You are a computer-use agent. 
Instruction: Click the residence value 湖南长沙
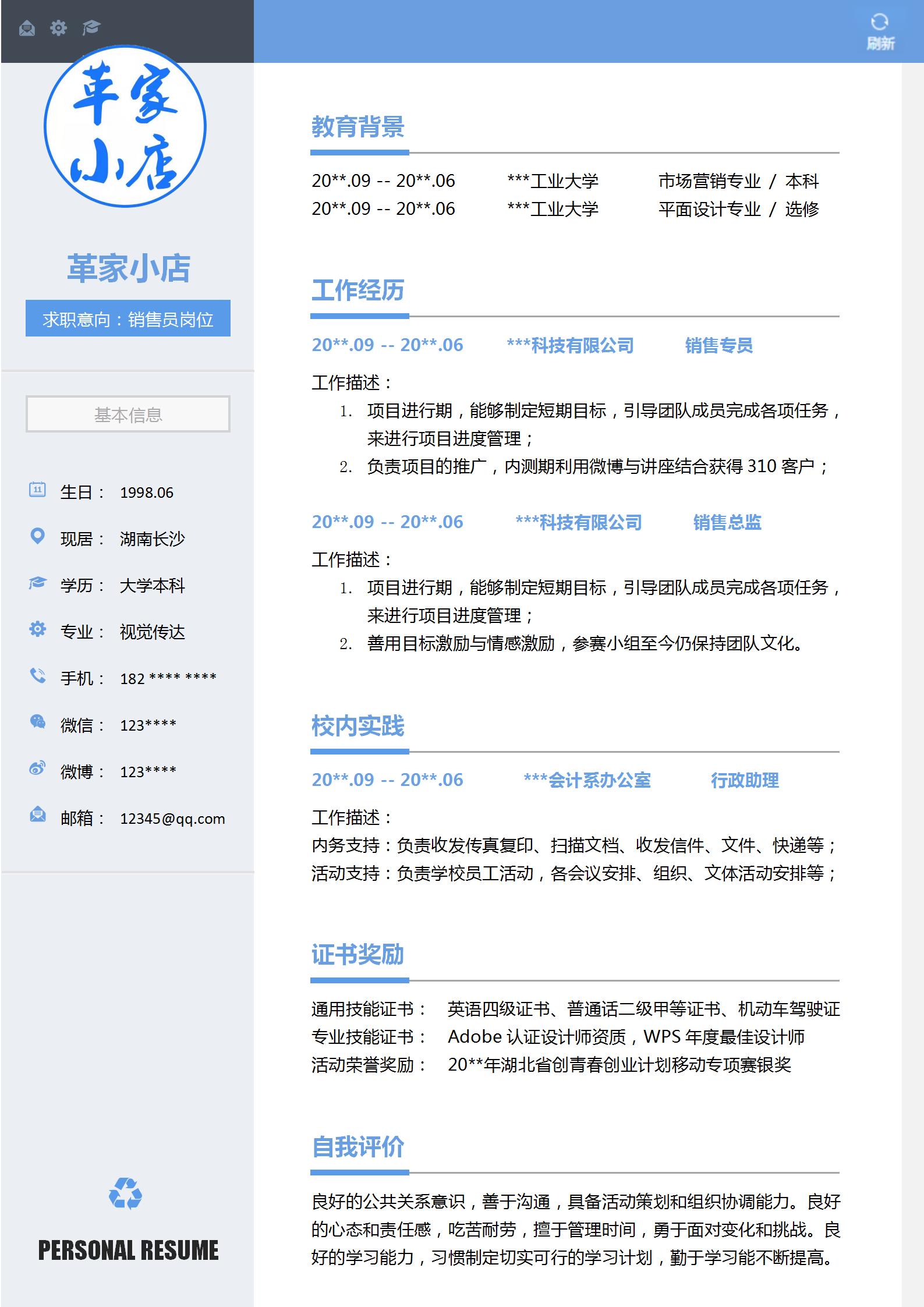click(153, 539)
